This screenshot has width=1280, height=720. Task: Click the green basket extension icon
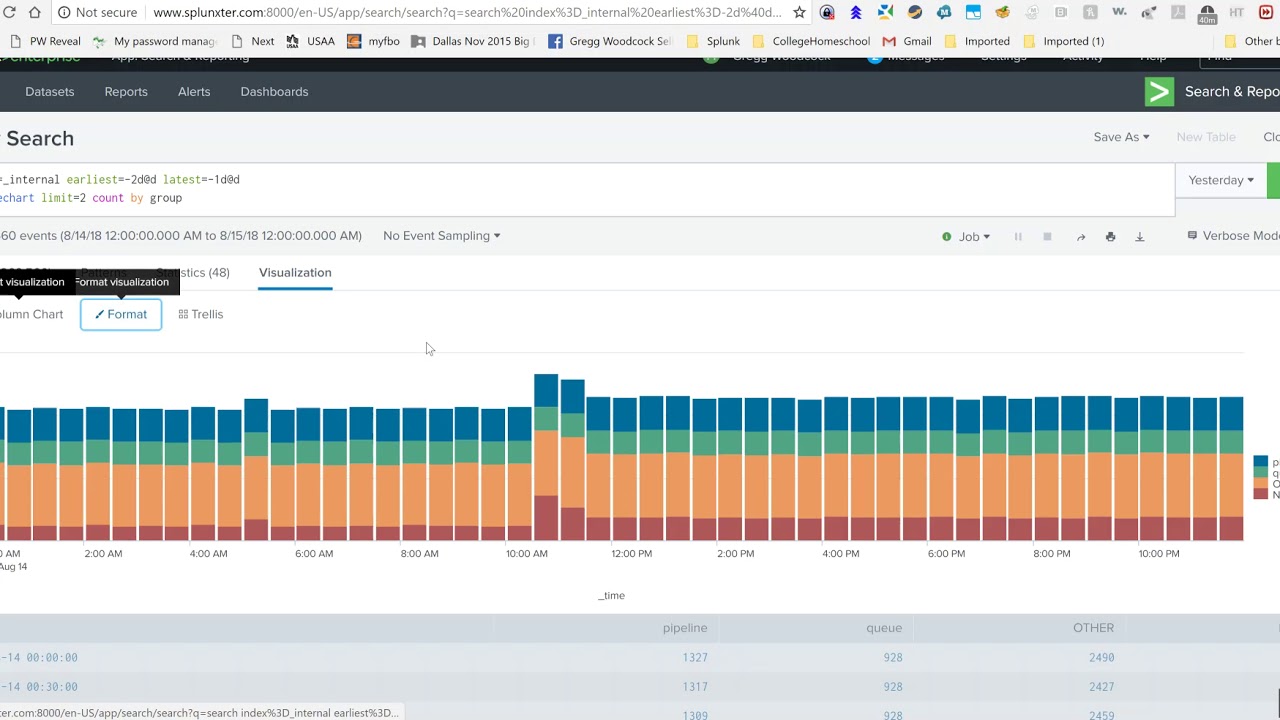pyautogui.click(x=1003, y=12)
